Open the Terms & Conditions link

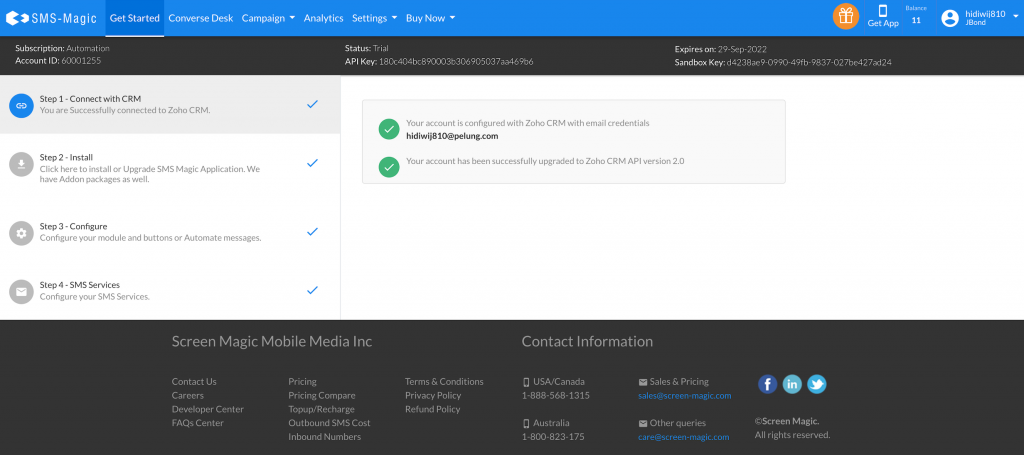[x=444, y=382]
